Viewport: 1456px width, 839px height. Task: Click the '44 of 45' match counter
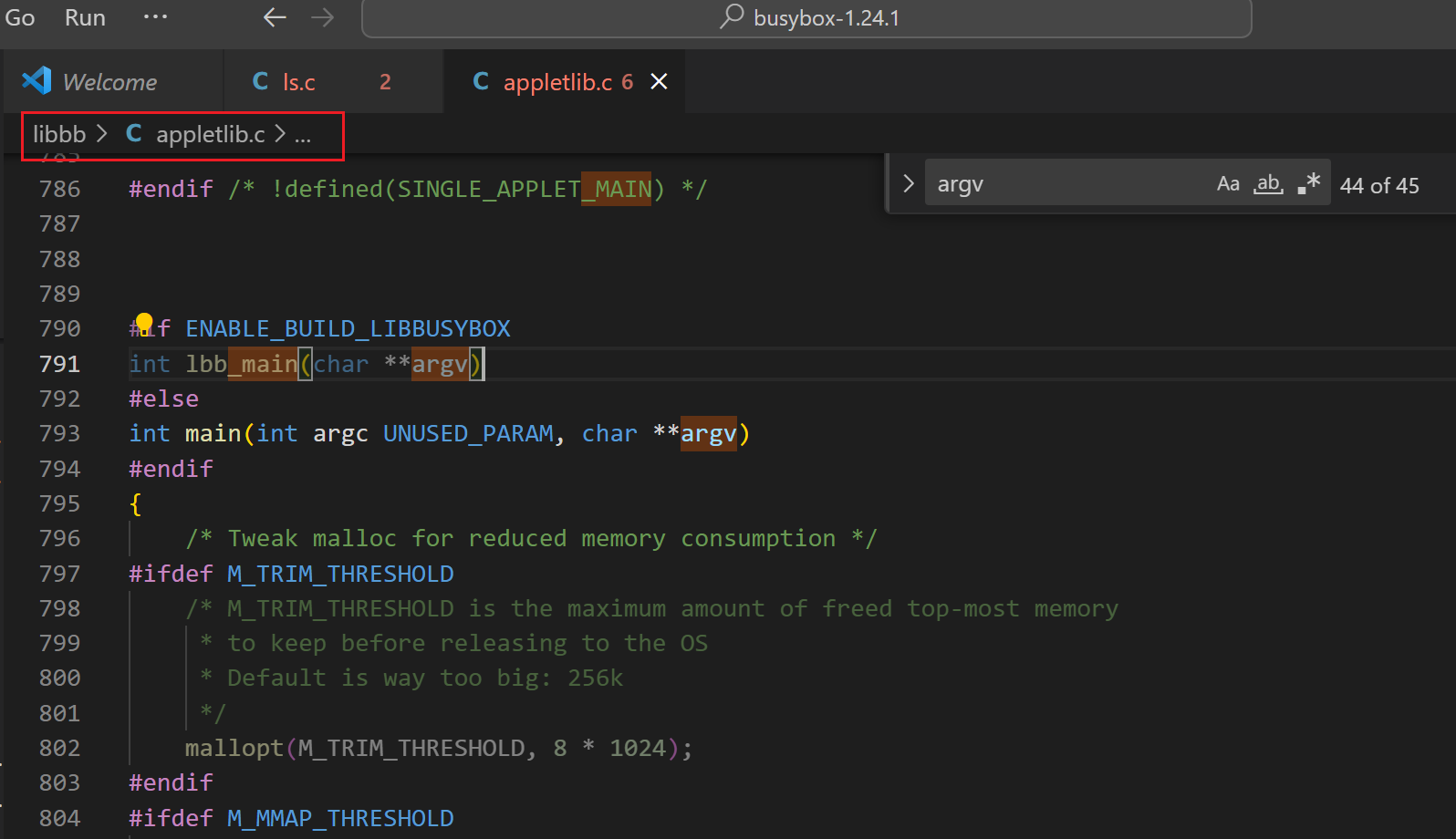[x=1379, y=186]
